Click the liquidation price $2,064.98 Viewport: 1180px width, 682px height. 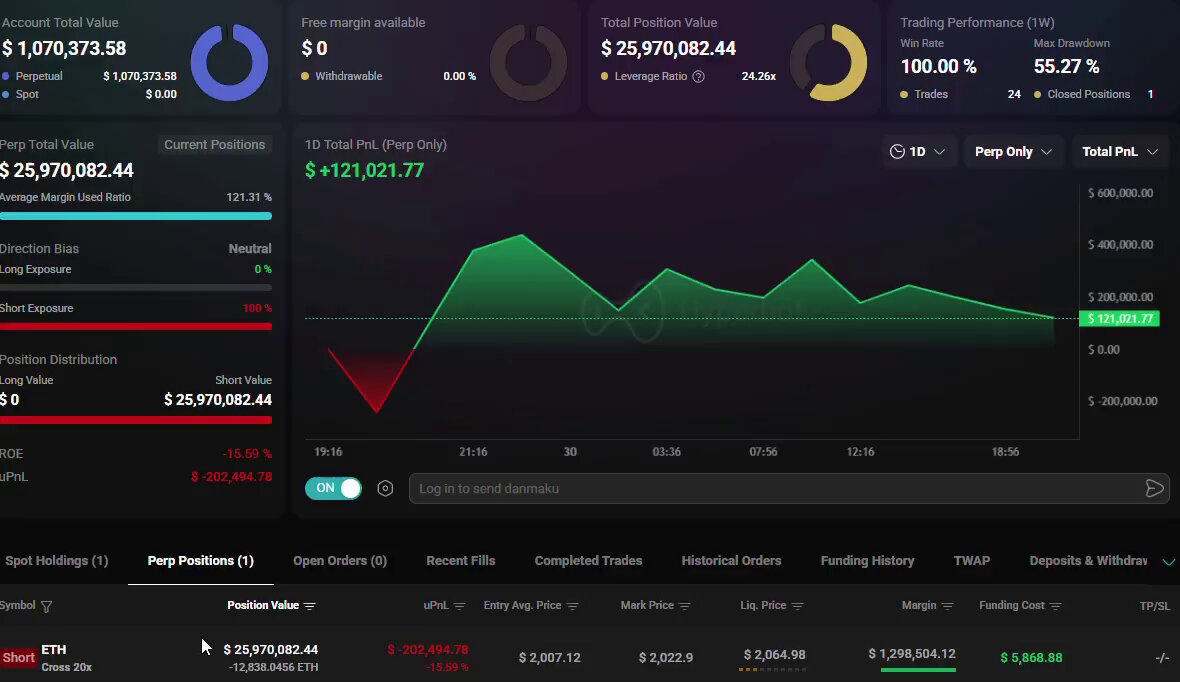click(774, 655)
